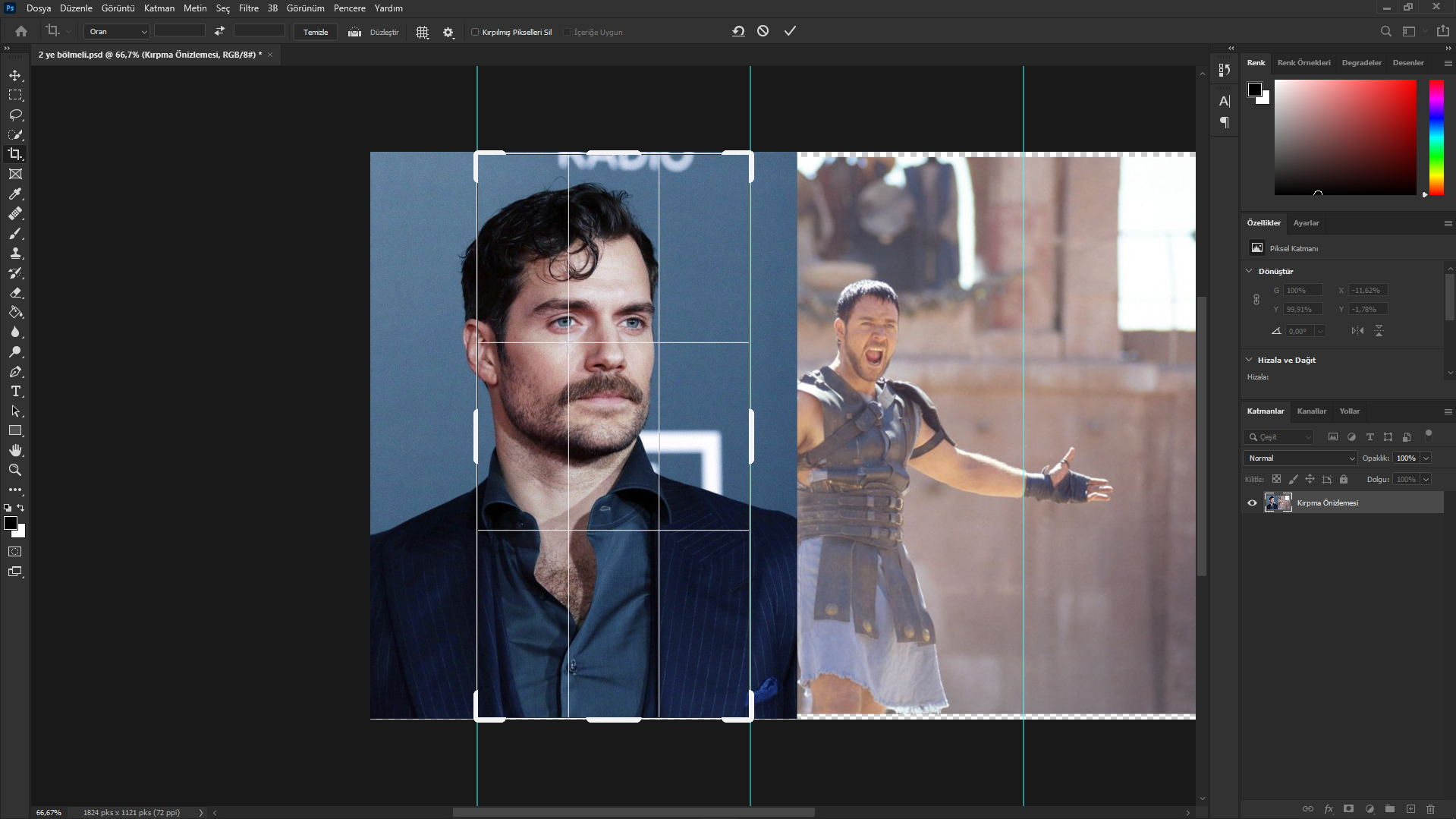Commit the crop with checkmark icon
1456x819 pixels.
pos(790,31)
